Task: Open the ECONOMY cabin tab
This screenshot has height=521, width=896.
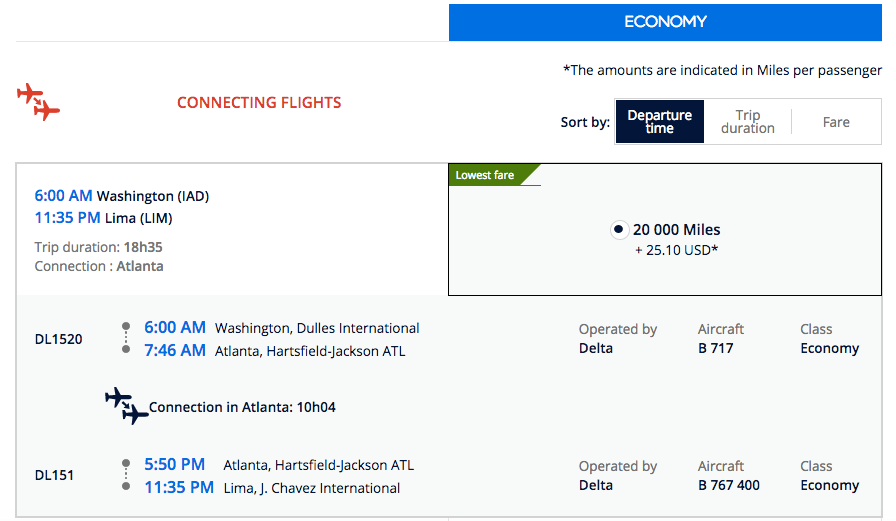Action: click(665, 22)
